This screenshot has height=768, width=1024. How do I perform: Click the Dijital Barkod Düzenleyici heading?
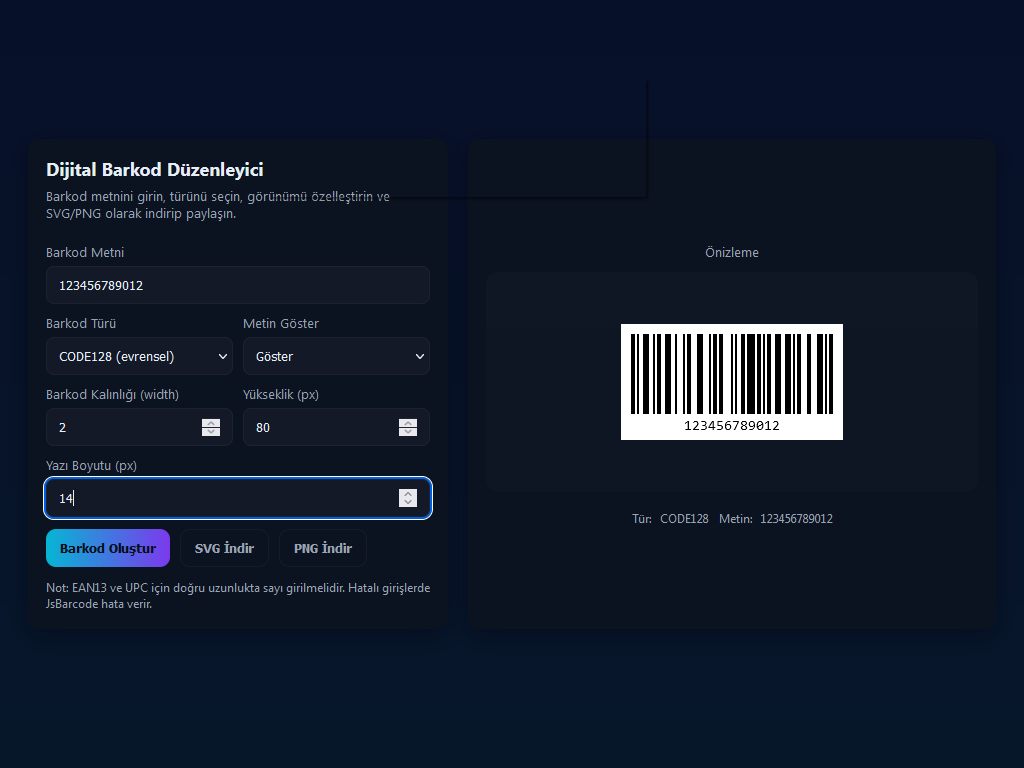(155, 170)
